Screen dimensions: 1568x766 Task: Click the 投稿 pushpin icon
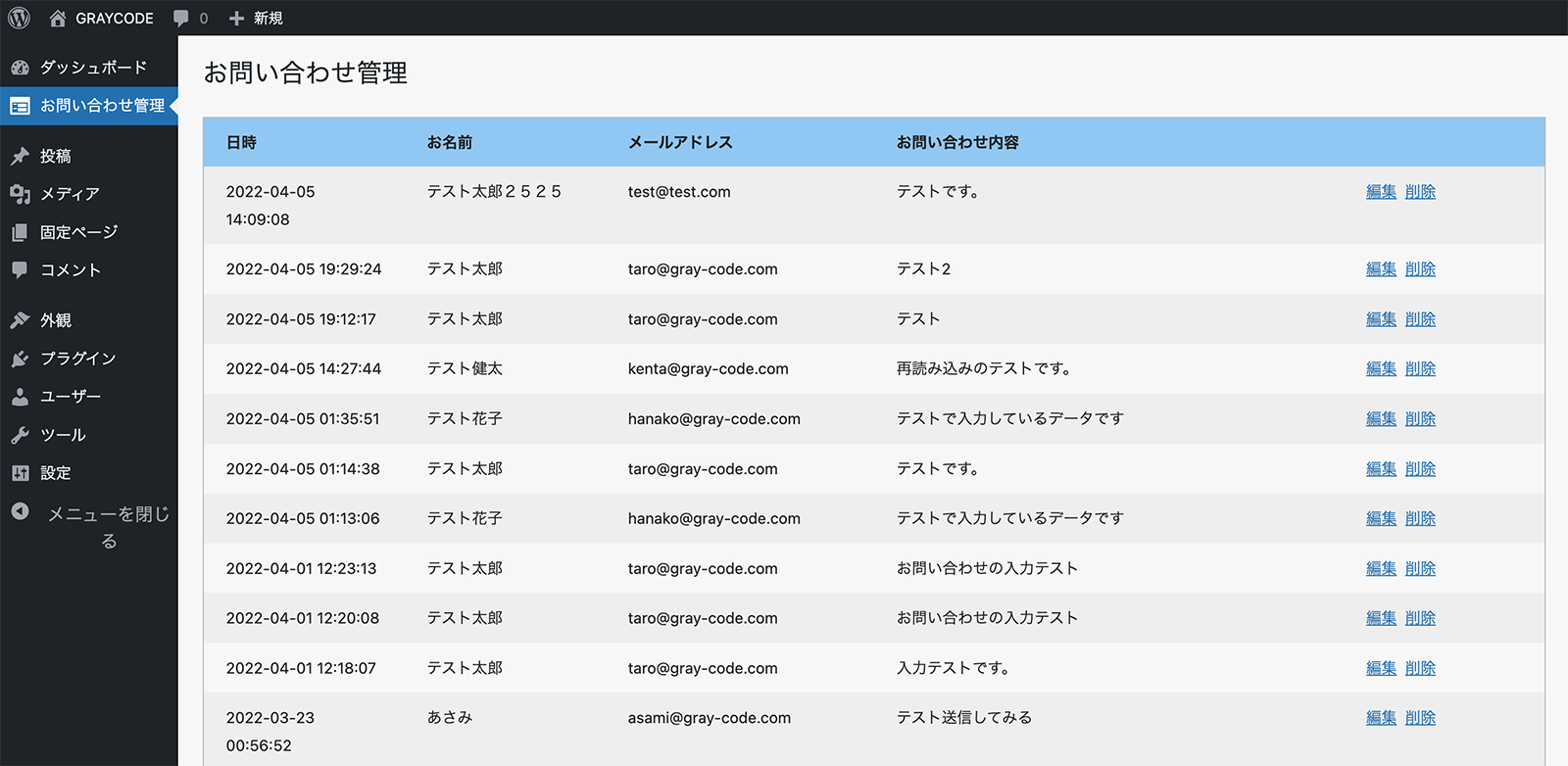coord(20,156)
